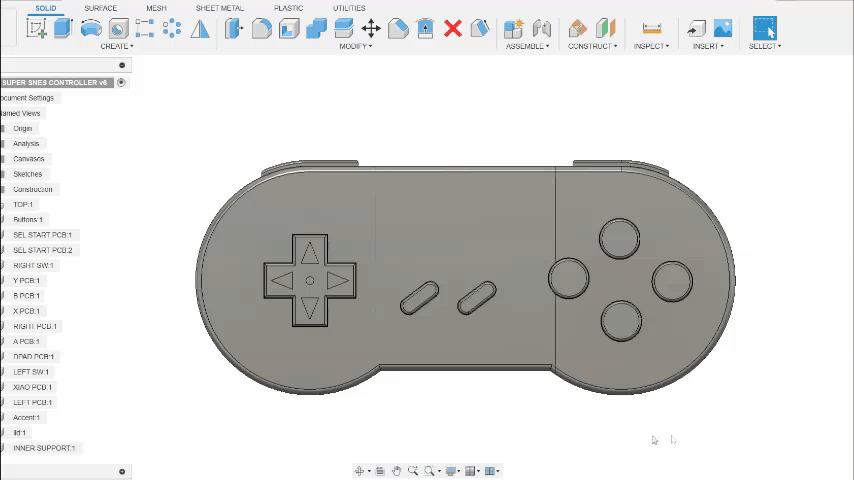
Task: Switch to the SURFACE tab
Action: tap(101, 8)
